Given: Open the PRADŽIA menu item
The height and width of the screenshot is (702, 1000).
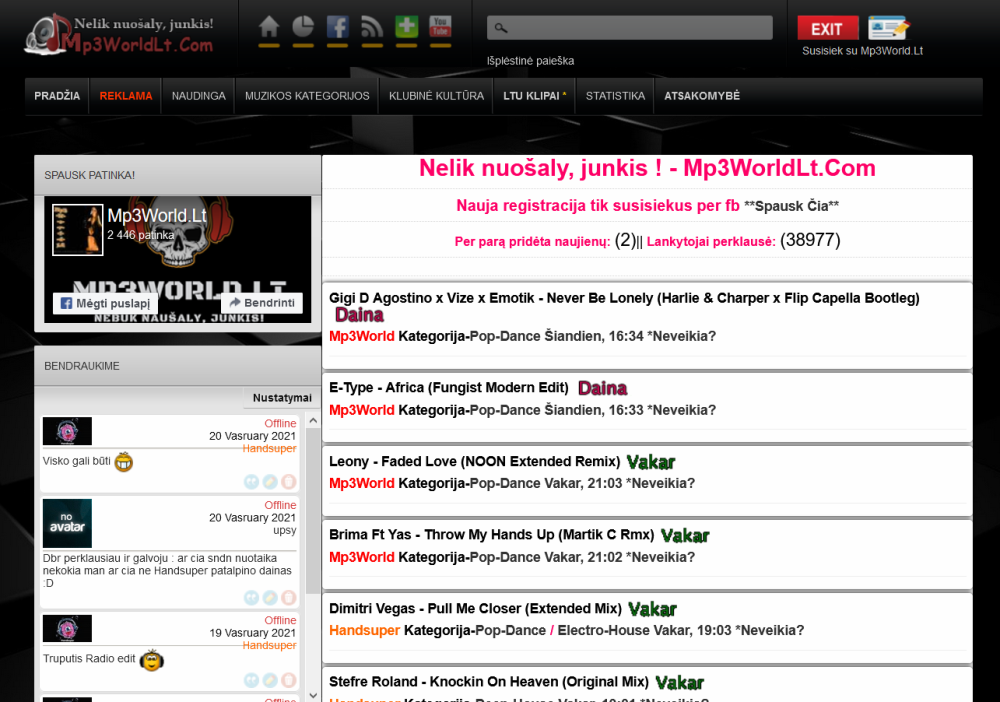Looking at the screenshot, I should pos(57,96).
